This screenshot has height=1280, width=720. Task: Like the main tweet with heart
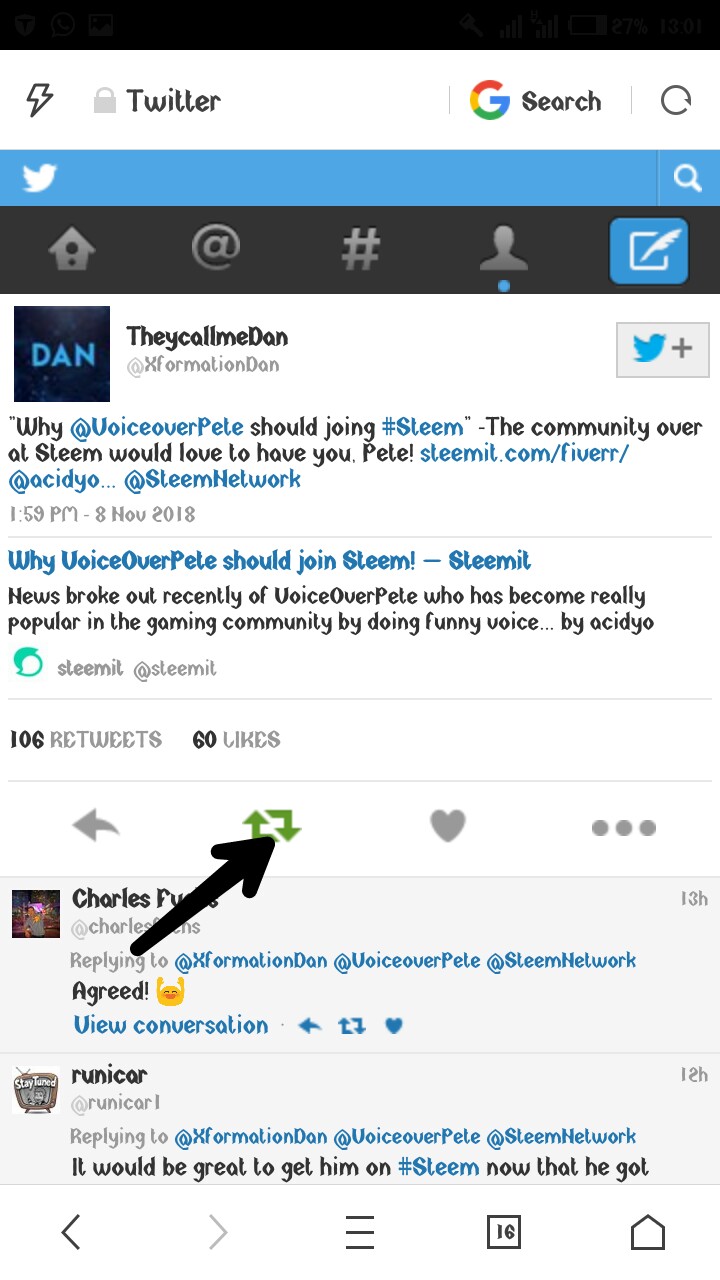tap(448, 826)
